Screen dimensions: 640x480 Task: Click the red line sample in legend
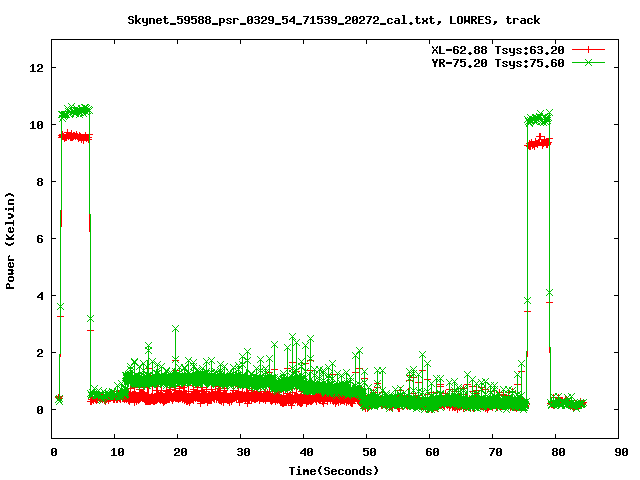pos(588,50)
